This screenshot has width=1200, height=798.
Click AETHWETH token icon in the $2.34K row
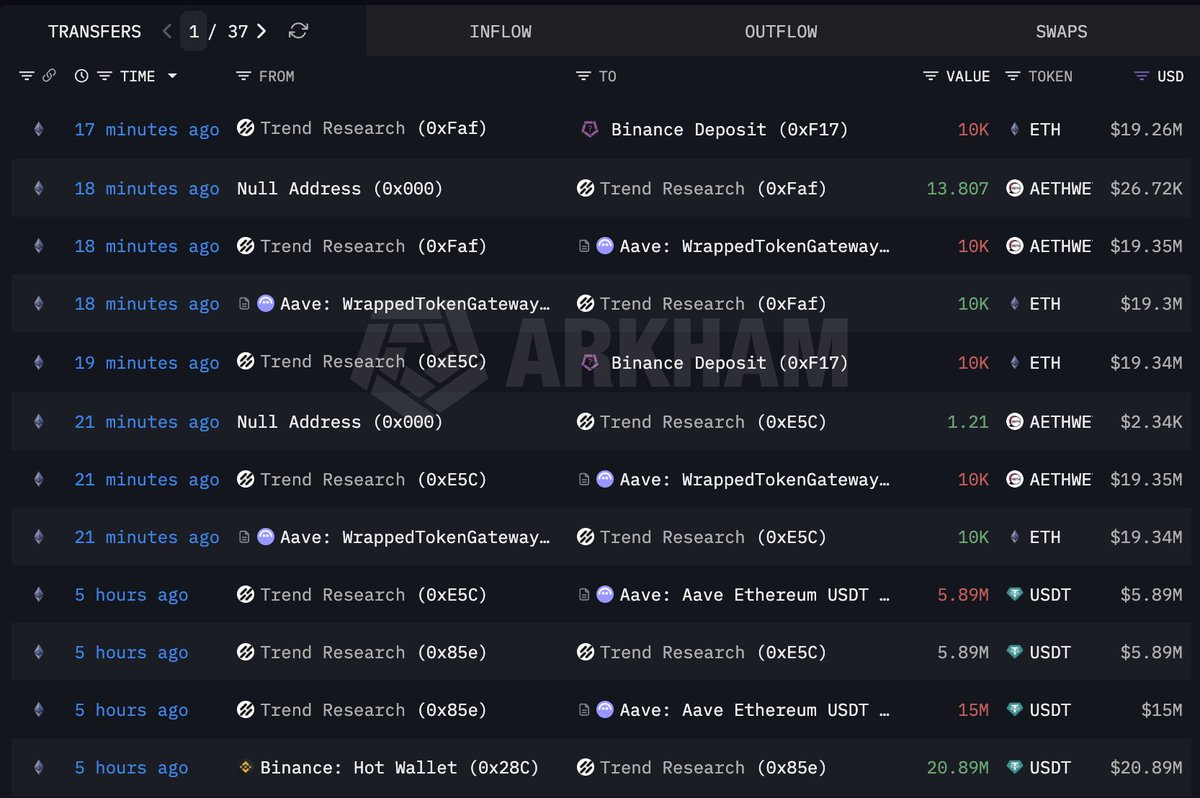[1014, 422]
